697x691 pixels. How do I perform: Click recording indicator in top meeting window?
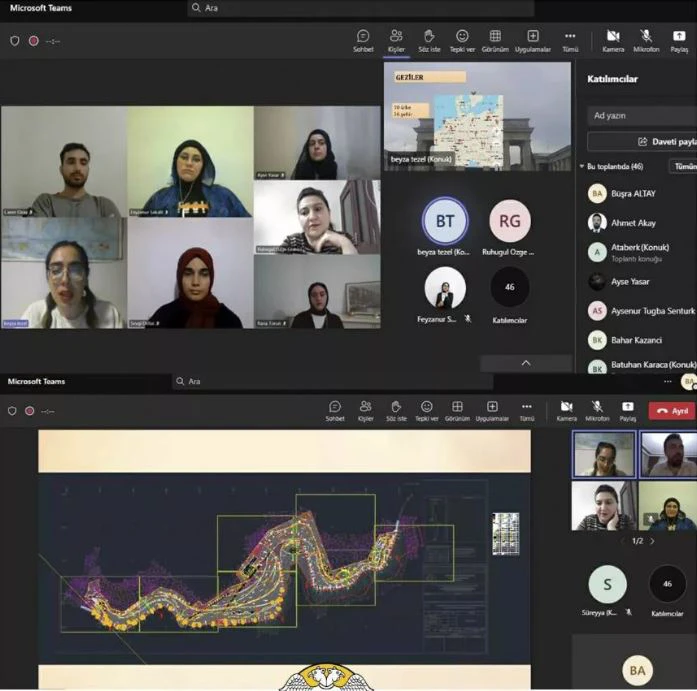tap(33, 41)
